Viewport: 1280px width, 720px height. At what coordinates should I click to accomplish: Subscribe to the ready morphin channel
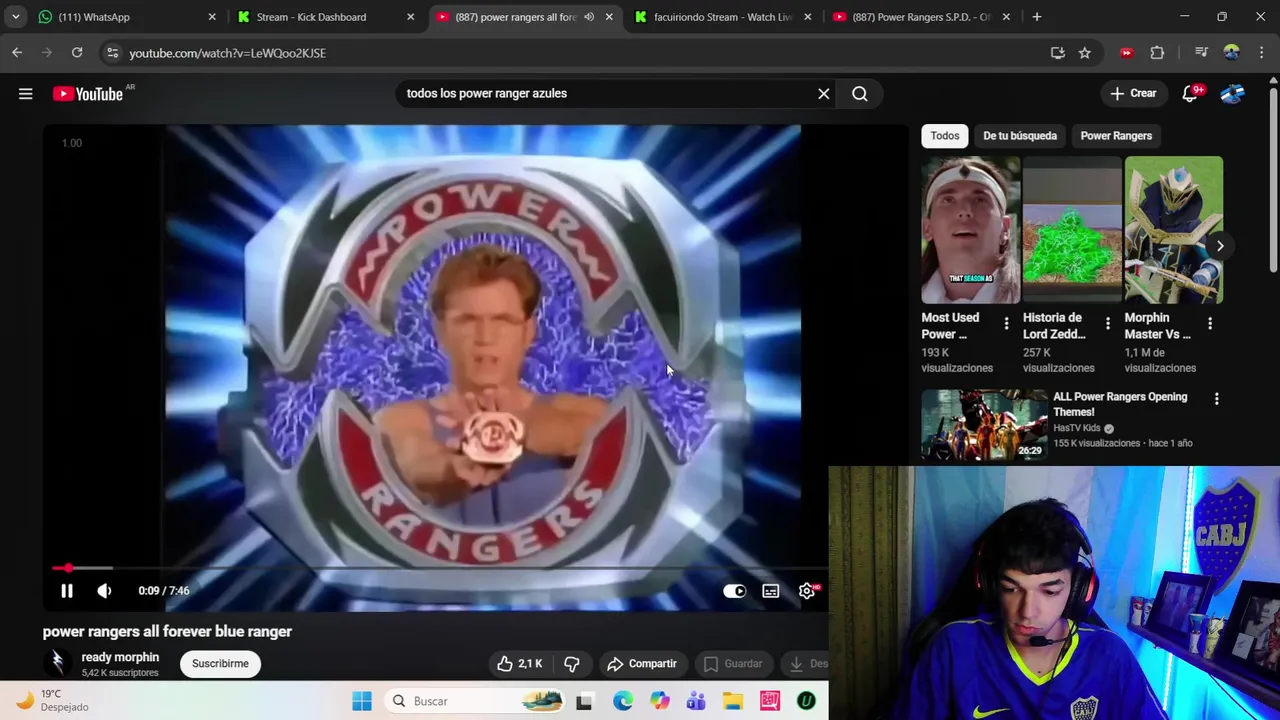pos(220,664)
